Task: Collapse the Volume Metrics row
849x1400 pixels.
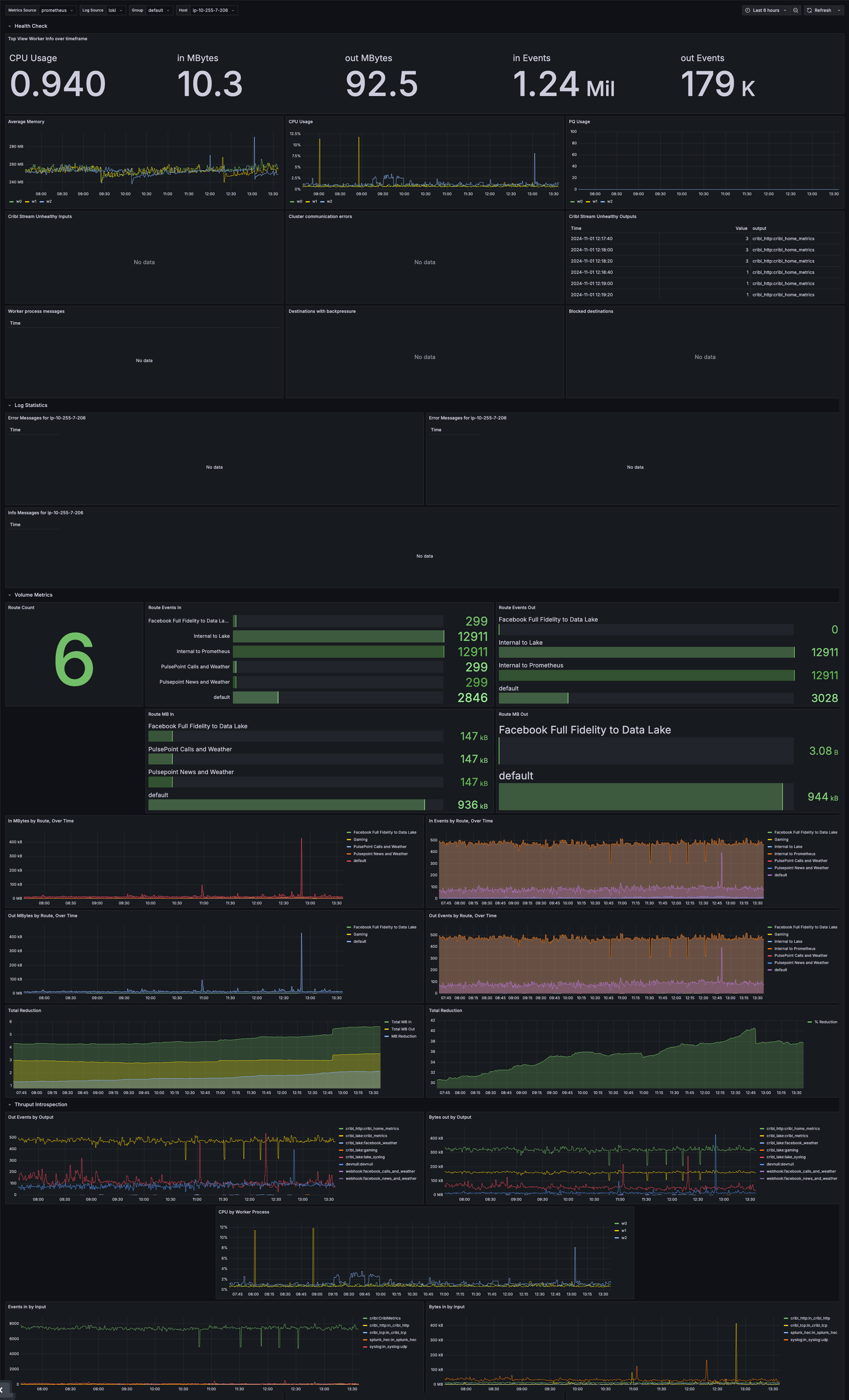Action: tap(33, 595)
